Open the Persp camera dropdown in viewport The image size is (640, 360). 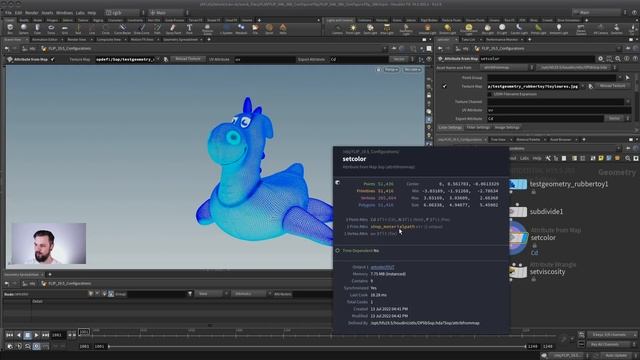point(391,70)
